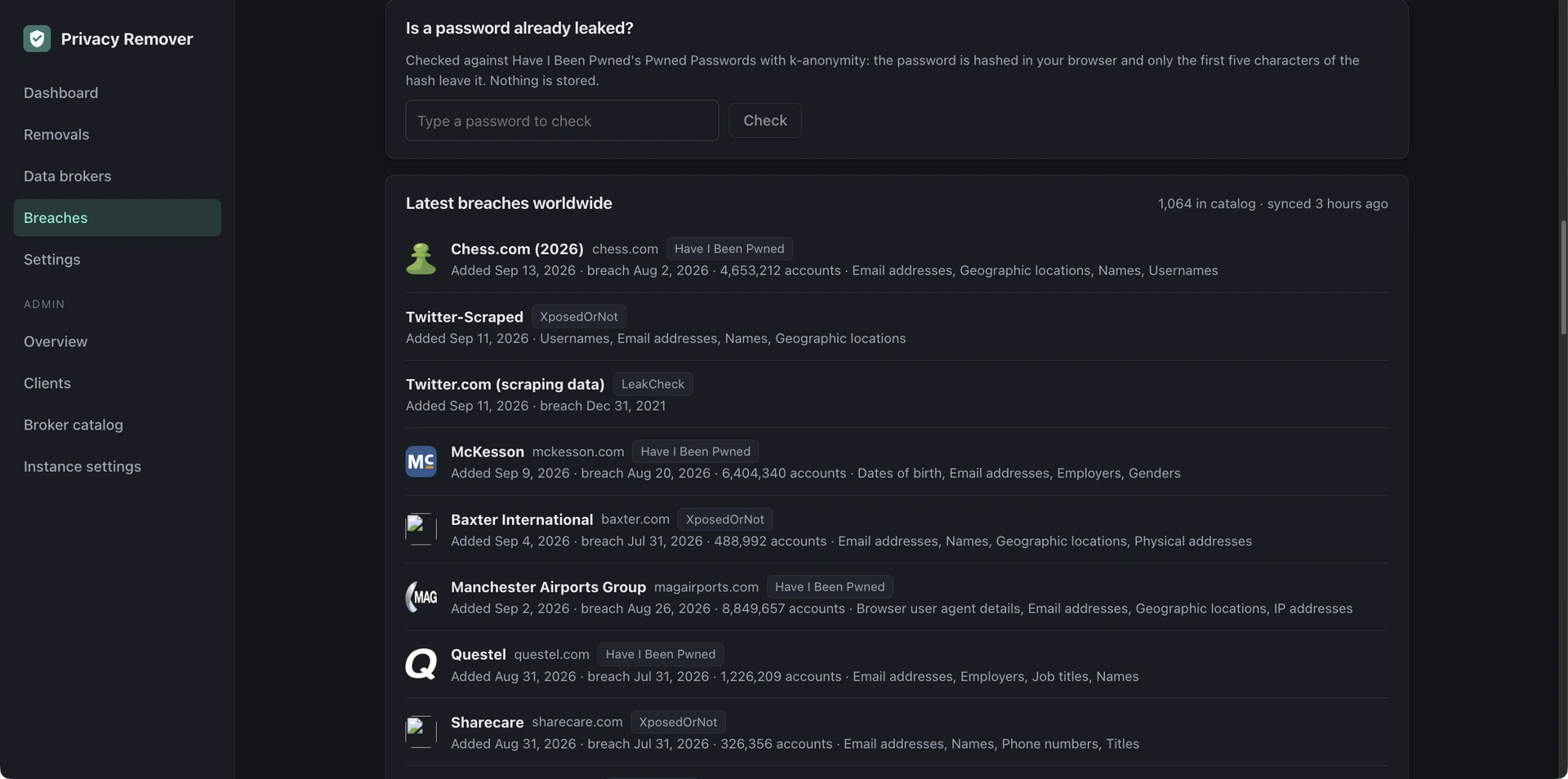1568x779 pixels.
Task: Click Have I Been Pwned badge on McKesson
Action: (x=695, y=452)
